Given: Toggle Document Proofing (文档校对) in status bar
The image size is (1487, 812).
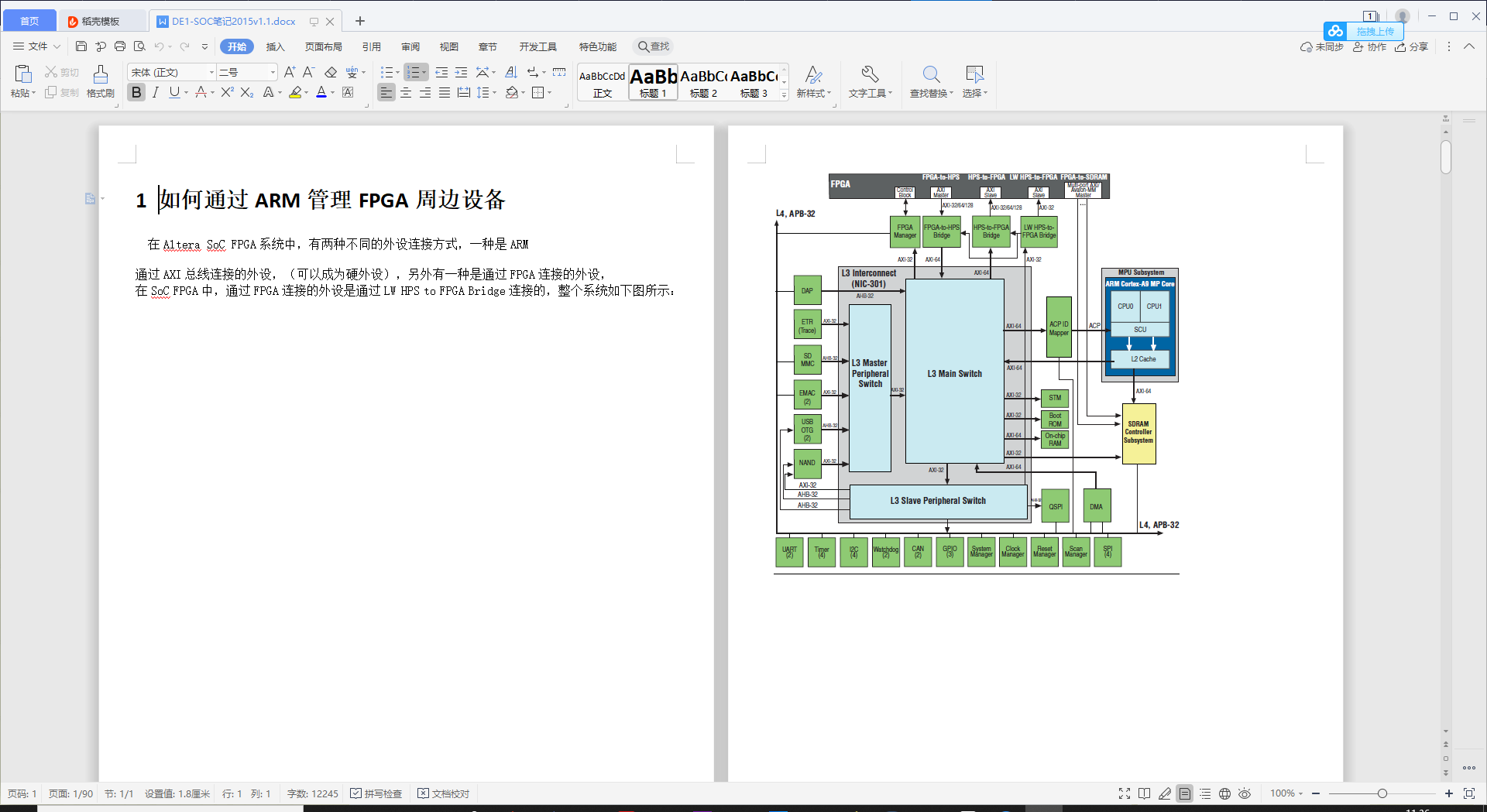Looking at the screenshot, I should point(444,793).
